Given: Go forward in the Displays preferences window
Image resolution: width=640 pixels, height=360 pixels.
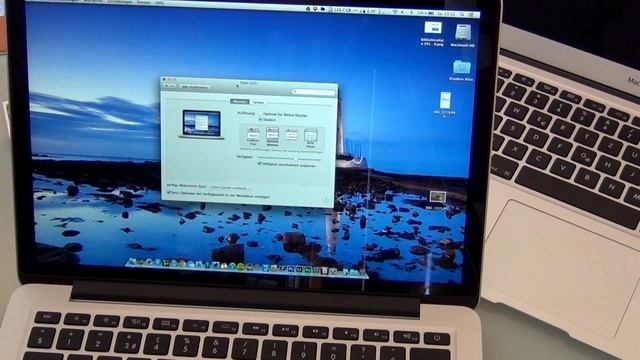Looking at the screenshot, I should coord(172,86).
